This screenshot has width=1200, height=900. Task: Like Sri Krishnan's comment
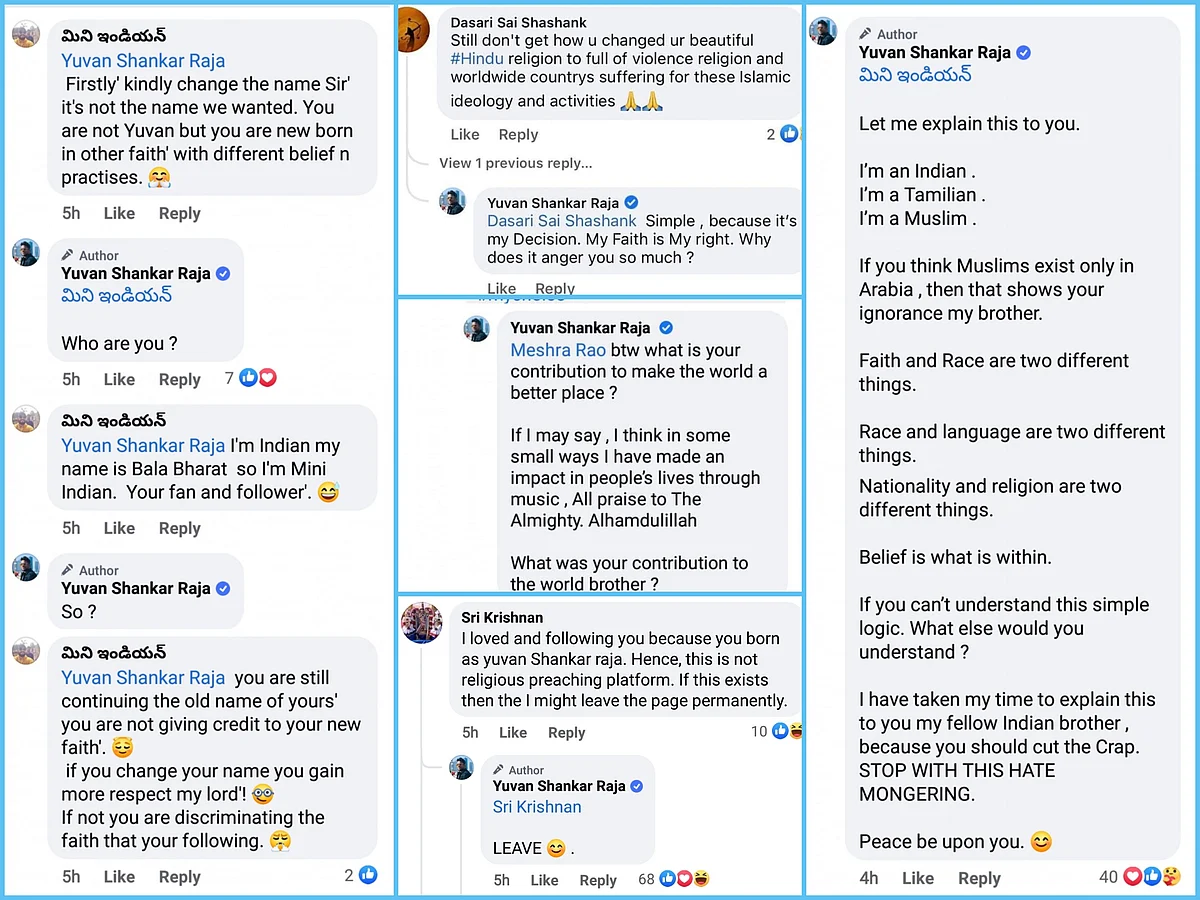(513, 732)
